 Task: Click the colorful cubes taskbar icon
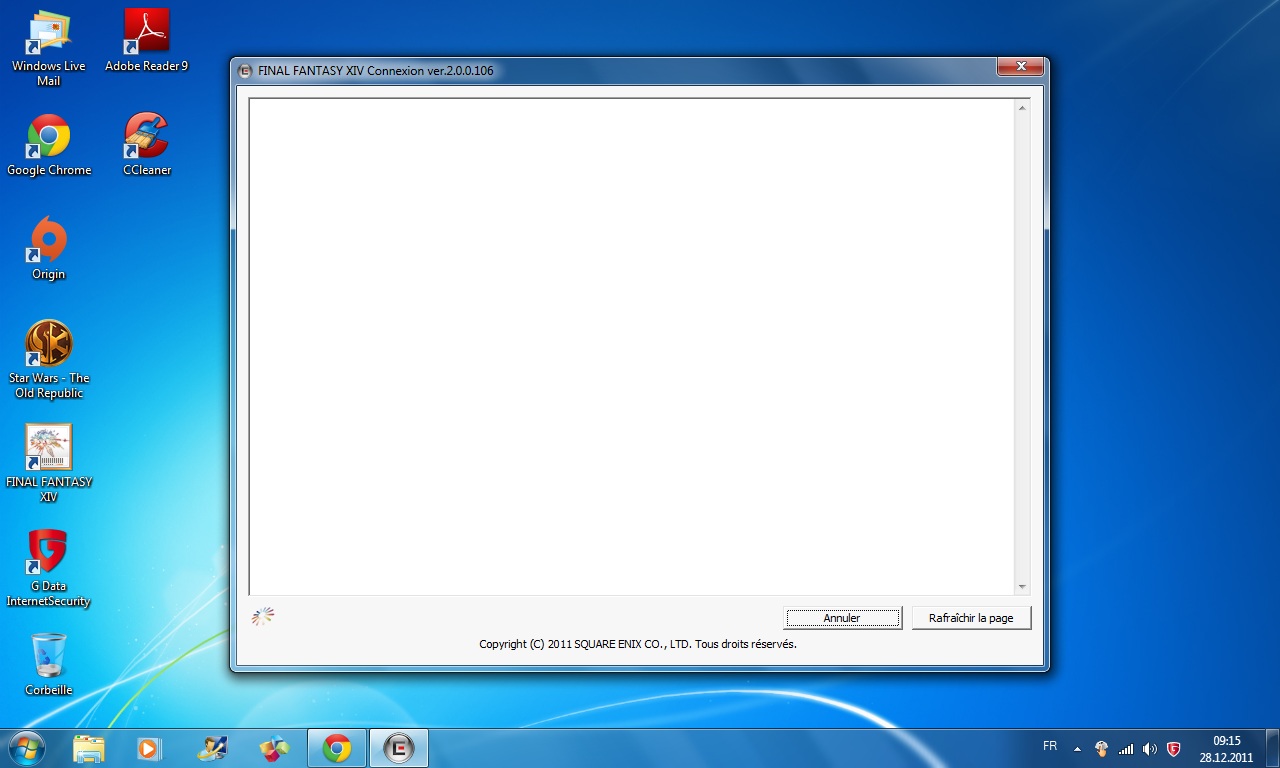(x=274, y=748)
